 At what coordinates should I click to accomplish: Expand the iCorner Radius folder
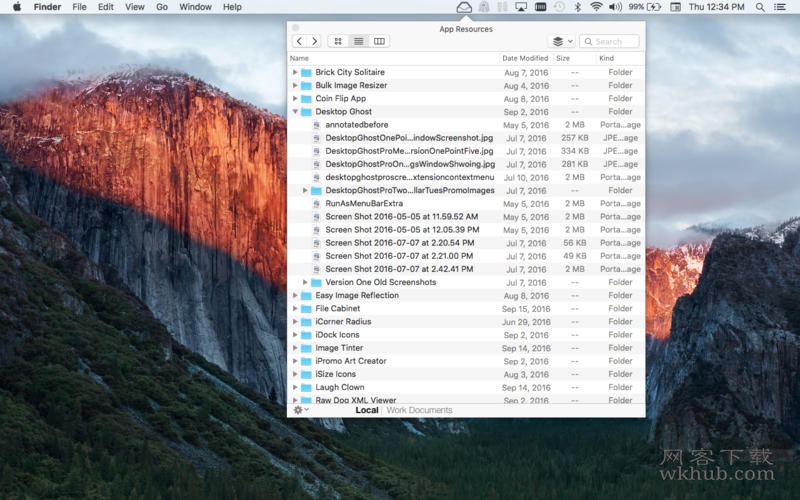(x=295, y=321)
